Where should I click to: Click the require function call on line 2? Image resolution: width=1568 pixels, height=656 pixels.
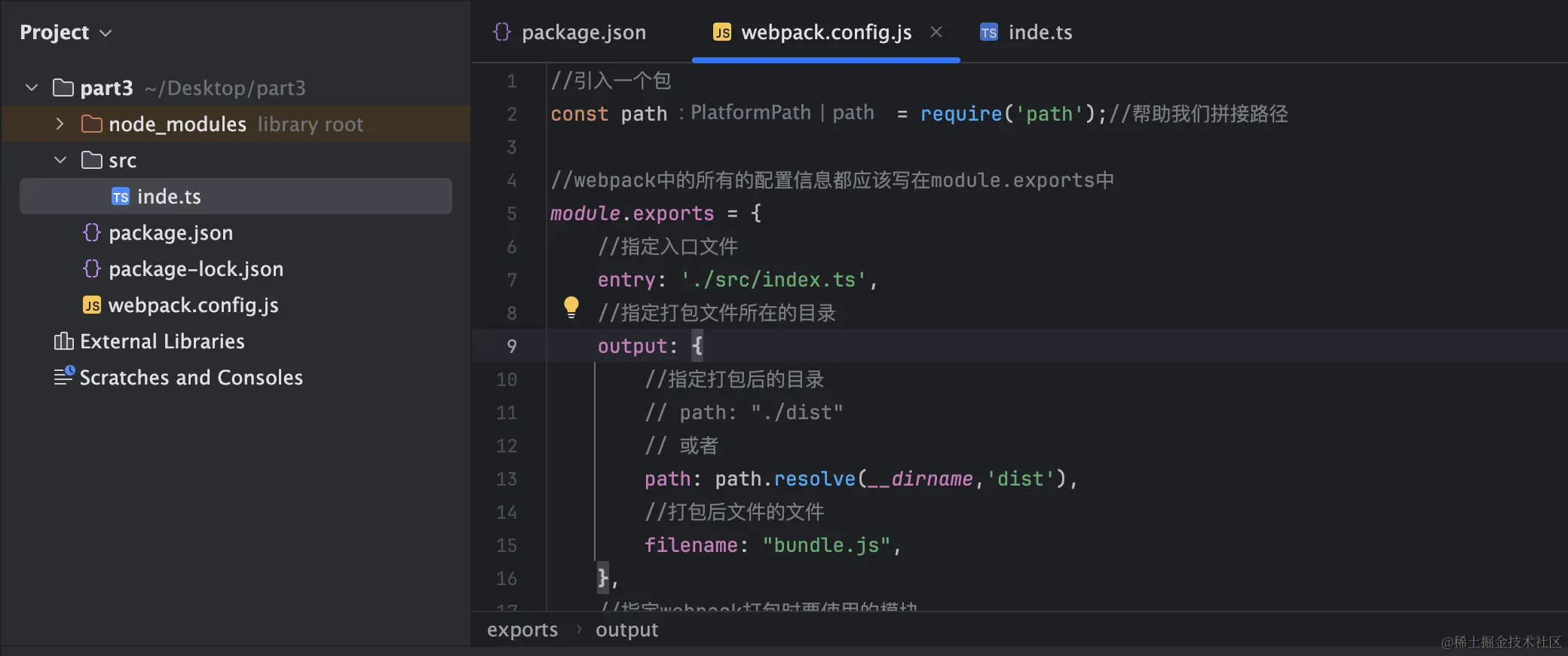coord(961,114)
